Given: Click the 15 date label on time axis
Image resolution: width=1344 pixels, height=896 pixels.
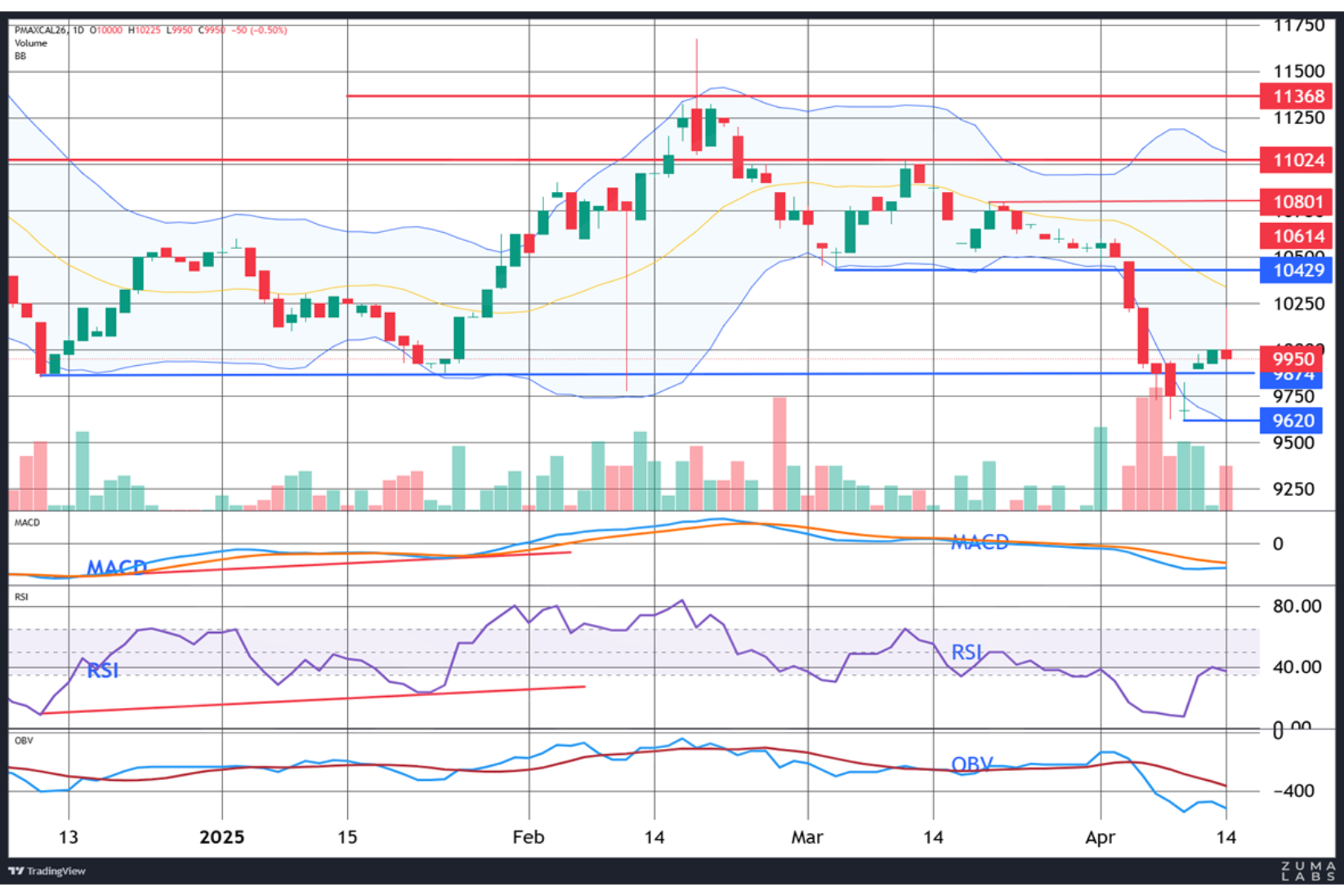Looking at the screenshot, I should (x=347, y=837).
